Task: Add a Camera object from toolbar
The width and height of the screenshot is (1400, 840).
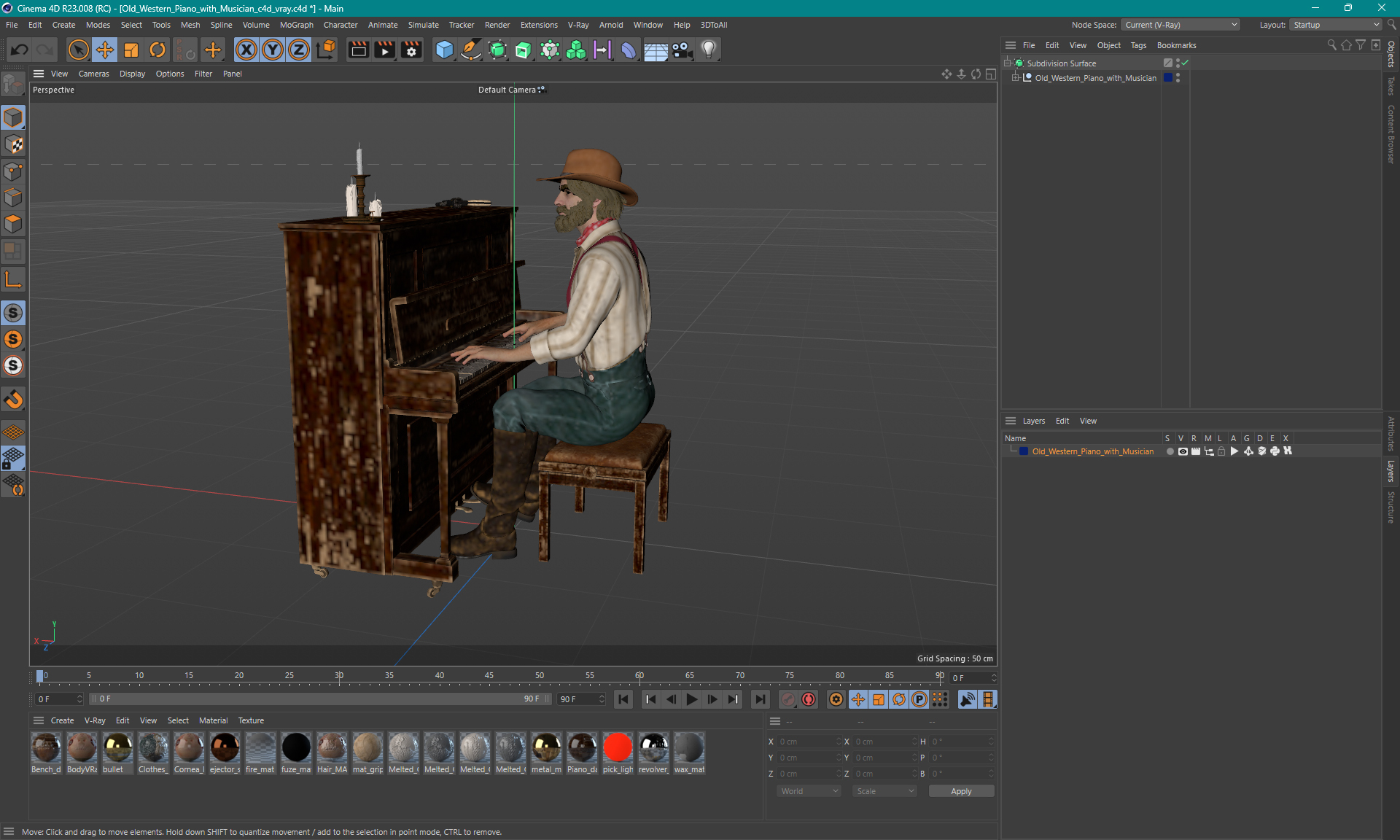Action: click(x=682, y=50)
